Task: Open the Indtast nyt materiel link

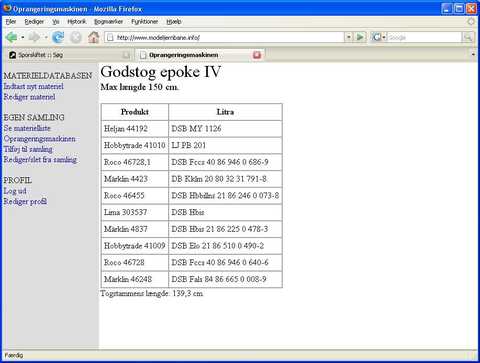Action: click(x=33, y=86)
